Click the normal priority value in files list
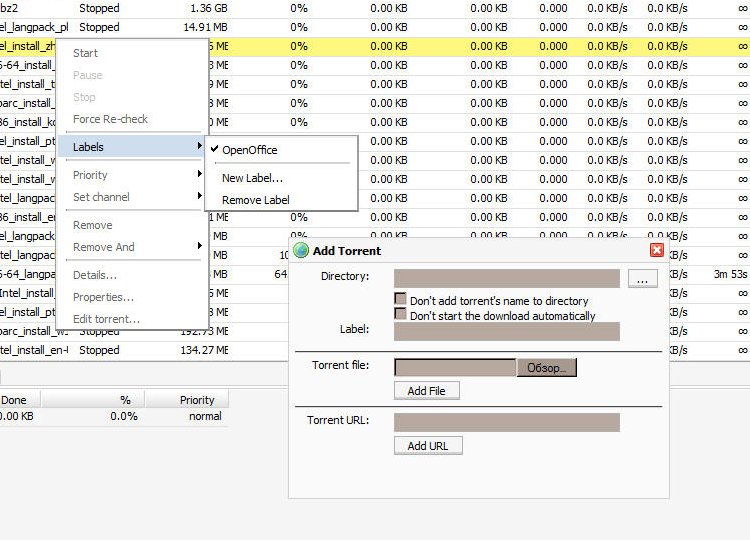The image size is (750, 540). click(x=205, y=417)
